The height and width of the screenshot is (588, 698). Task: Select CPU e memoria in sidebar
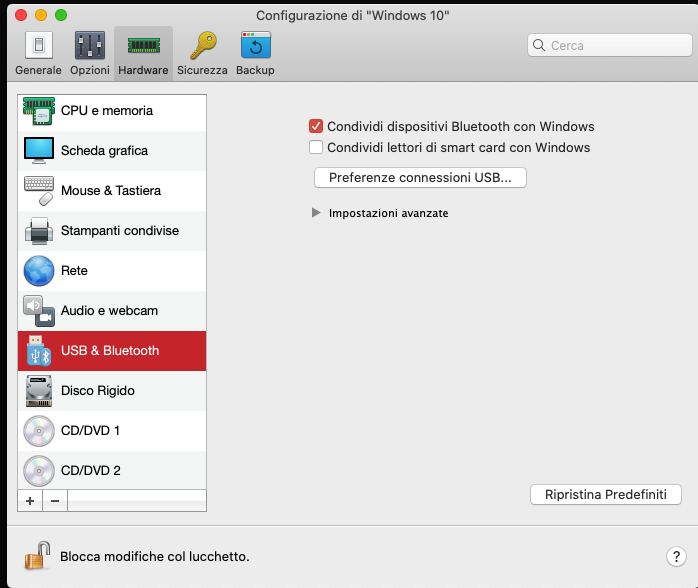point(112,111)
